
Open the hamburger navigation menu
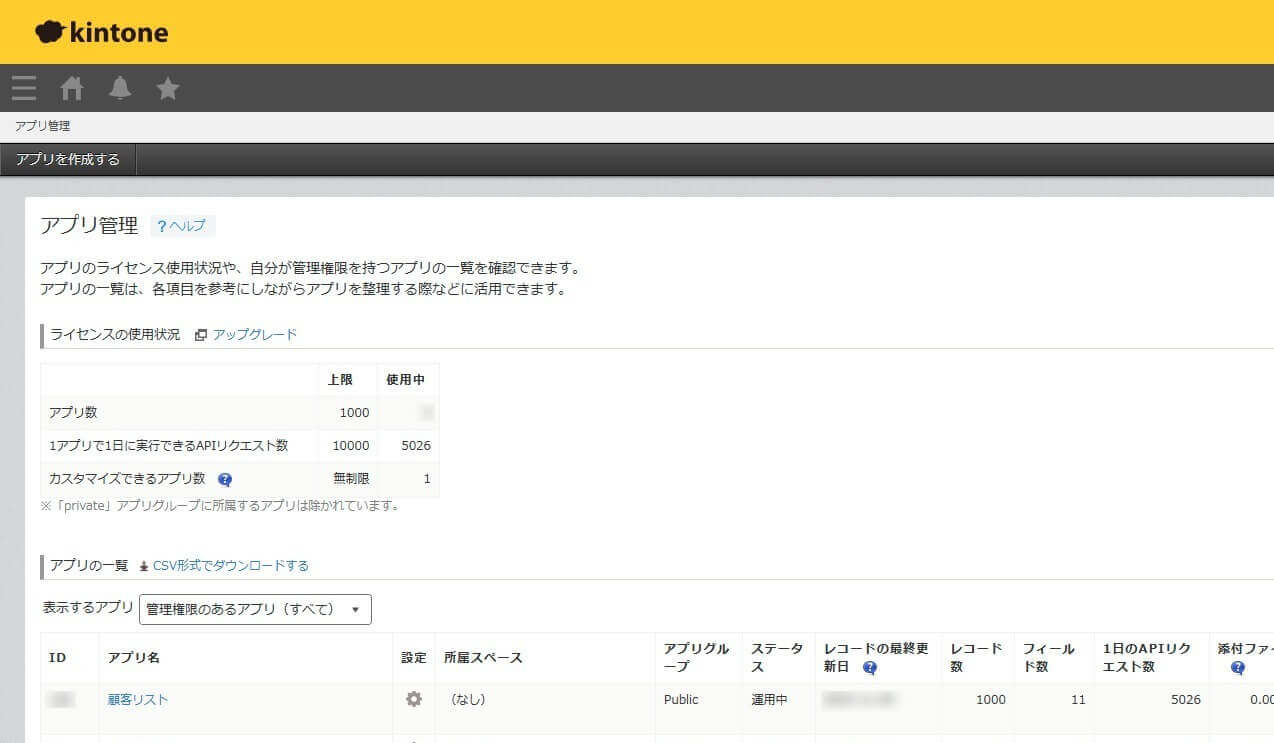23,88
